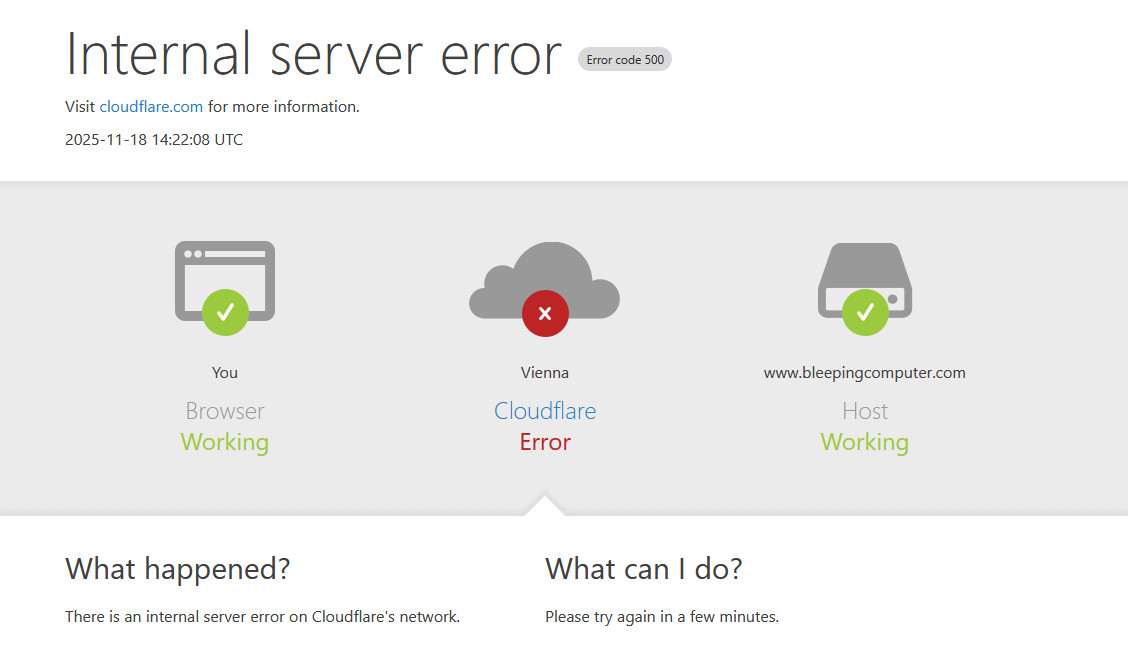This screenshot has height=646, width=1128.
Task: Click the Working status under Host
Action: point(865,442)
